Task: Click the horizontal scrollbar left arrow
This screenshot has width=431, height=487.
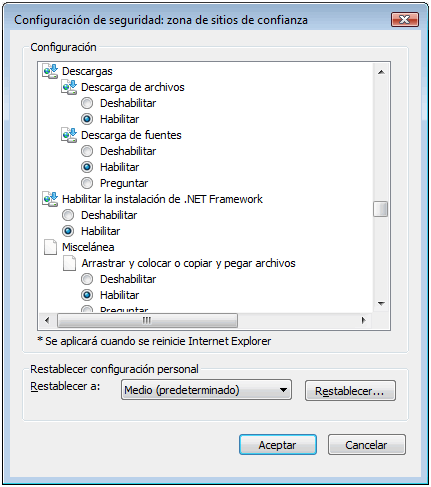Action: 47,321
